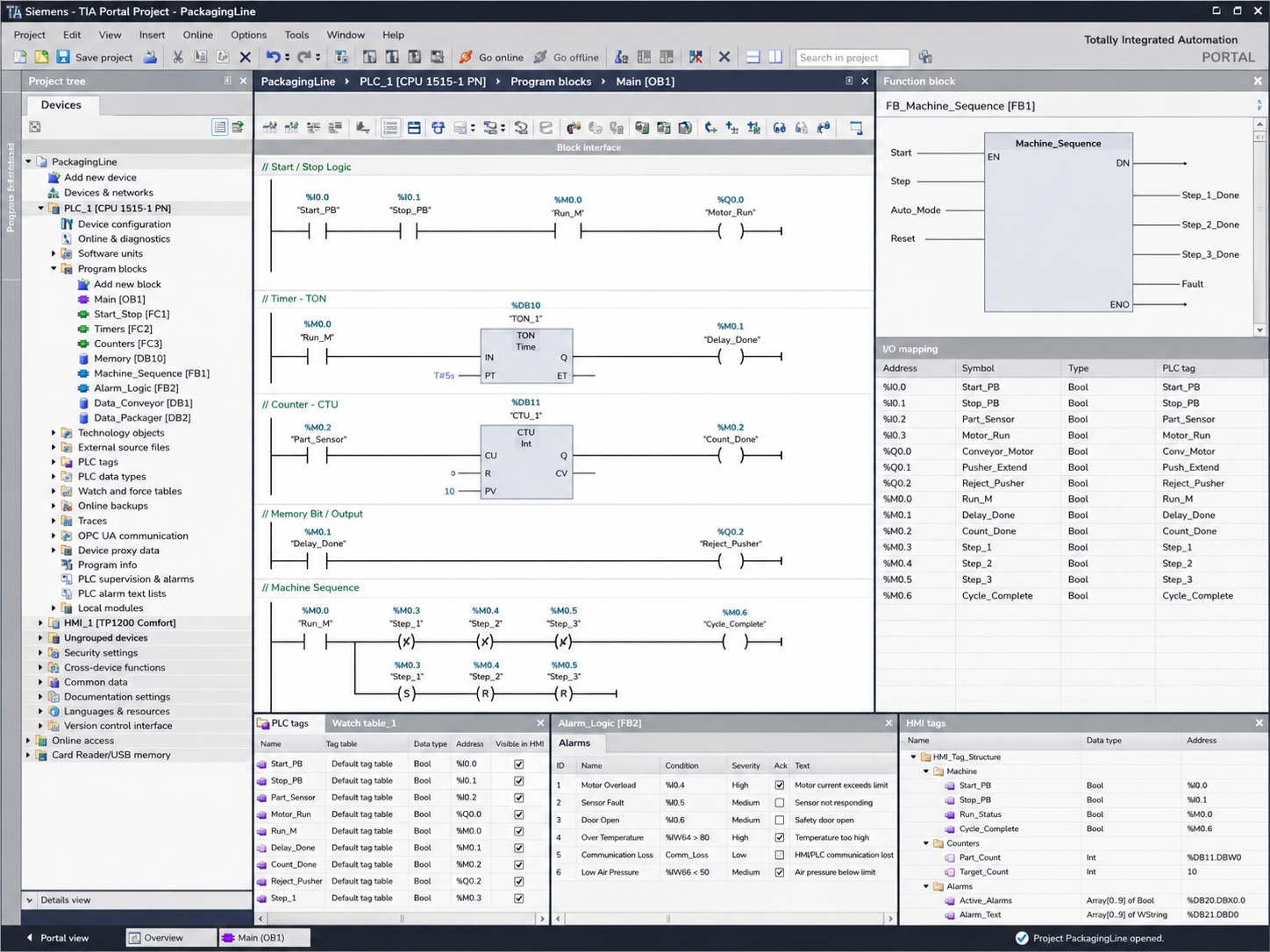The height and width of the screenshot is (952, 1270).
Task: Toggle Visible in HMI for Reject_Pusher
Action: 519,881
